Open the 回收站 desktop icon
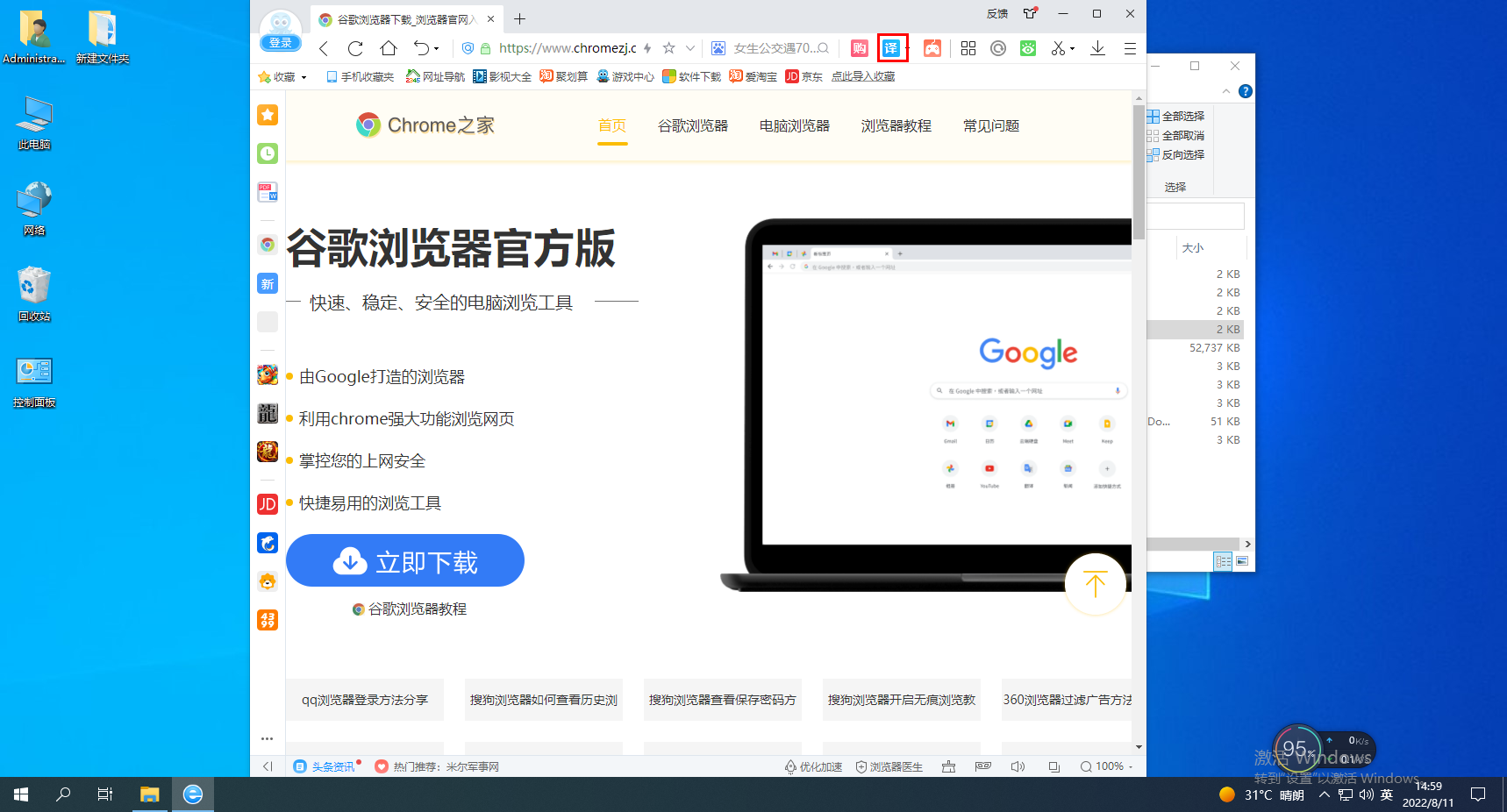Screen dimensions: 1507x812 pyautogui.click(x=34, y=295)
